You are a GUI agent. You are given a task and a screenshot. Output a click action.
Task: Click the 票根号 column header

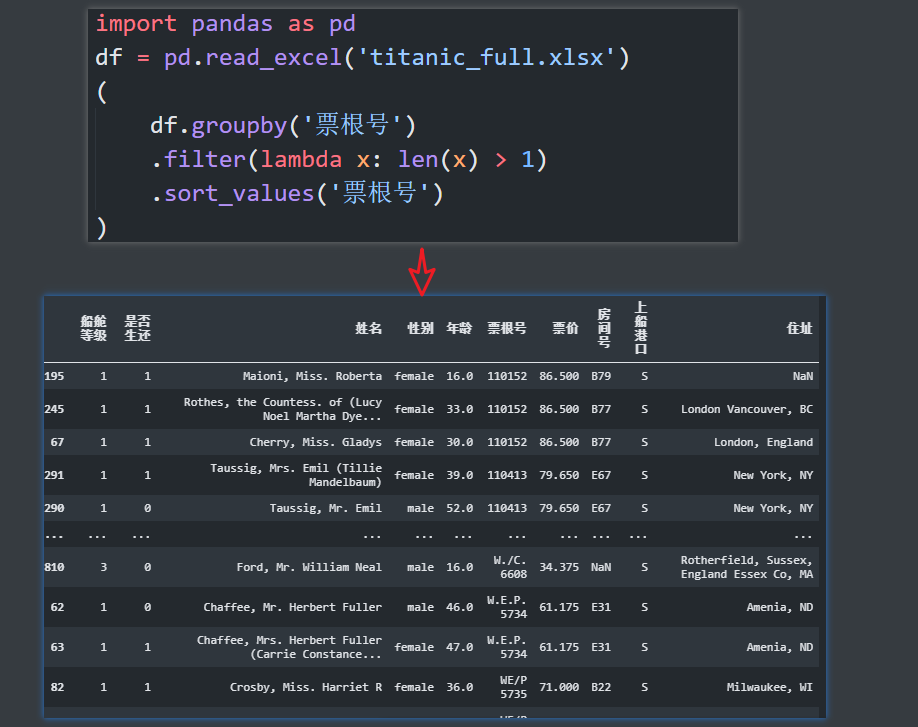507,328
